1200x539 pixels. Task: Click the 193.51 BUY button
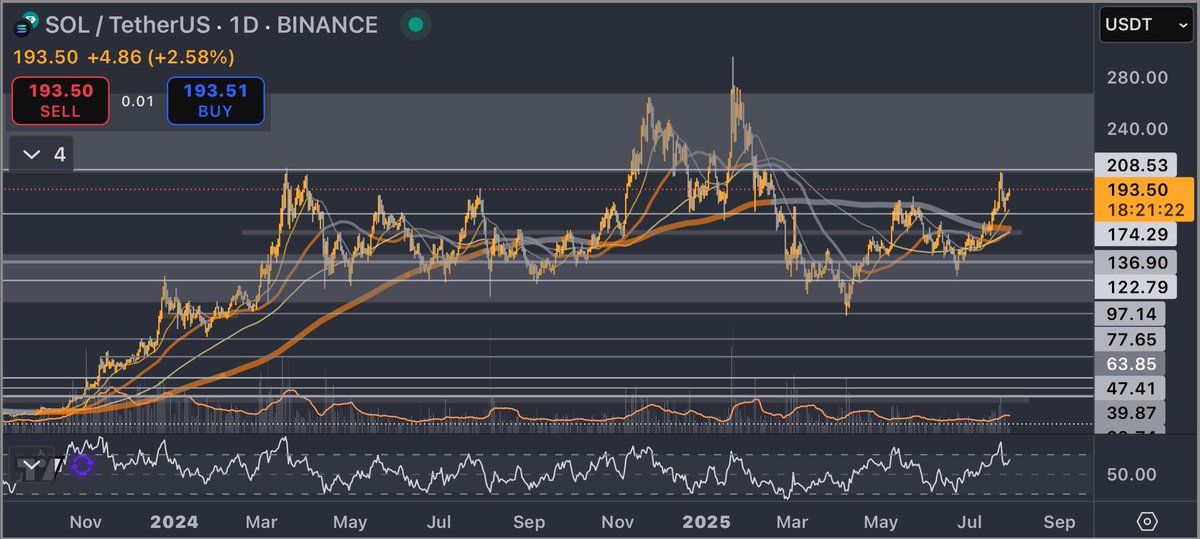[x=216, y=101]
